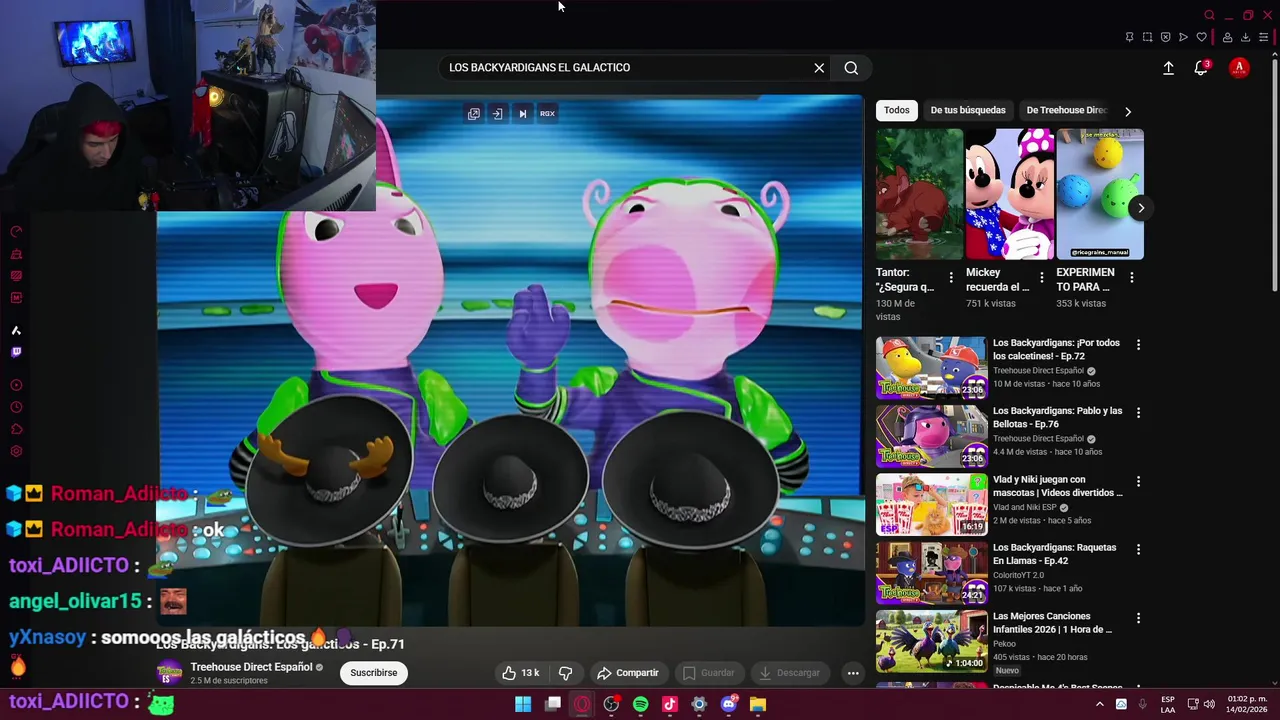Open Opera sidebar settings gear
The height and width of the screenshot is (720, 1280).
tap(16, 451)
